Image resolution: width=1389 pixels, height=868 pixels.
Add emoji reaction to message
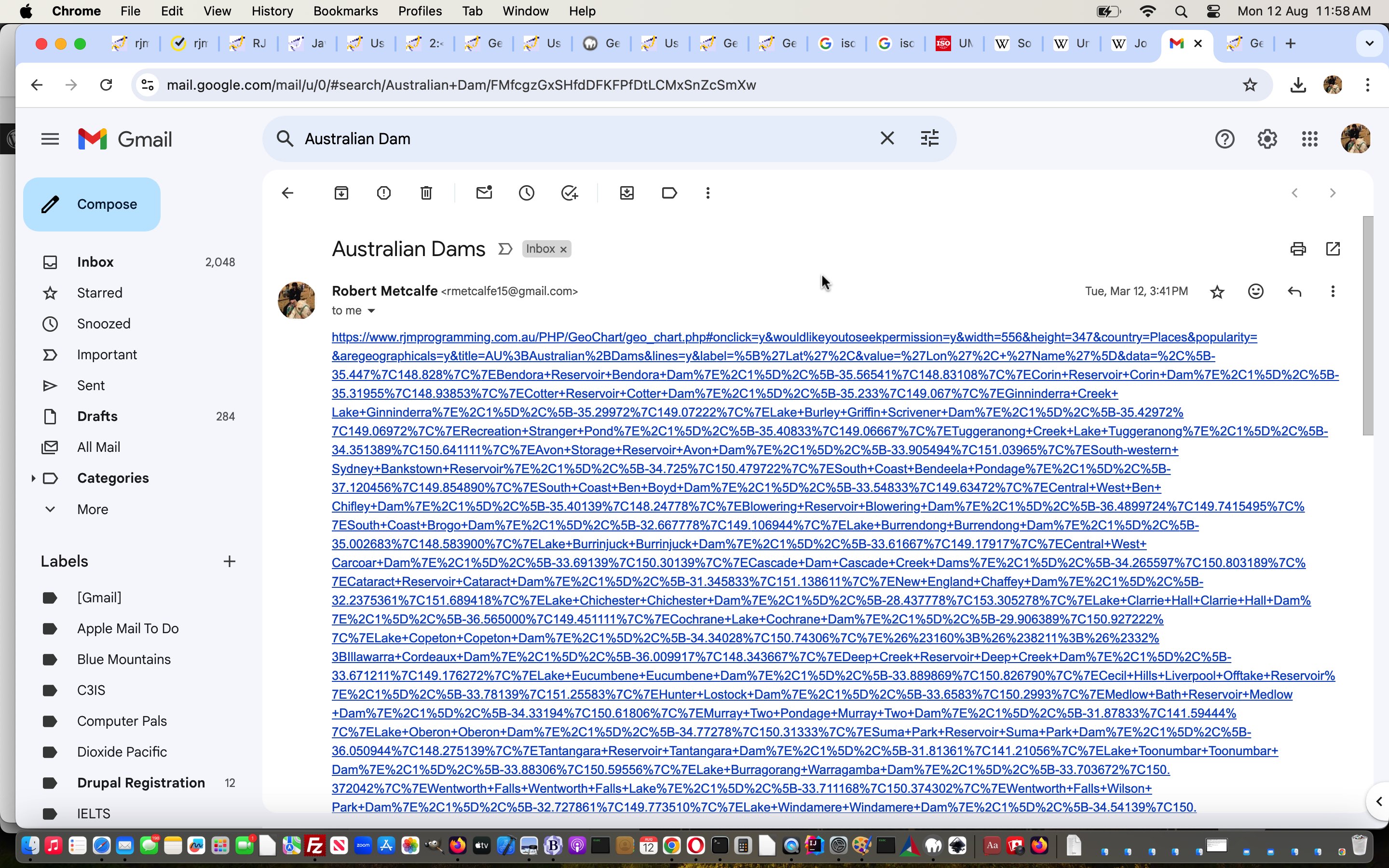pyautogui.click(x=1256, y=292)
